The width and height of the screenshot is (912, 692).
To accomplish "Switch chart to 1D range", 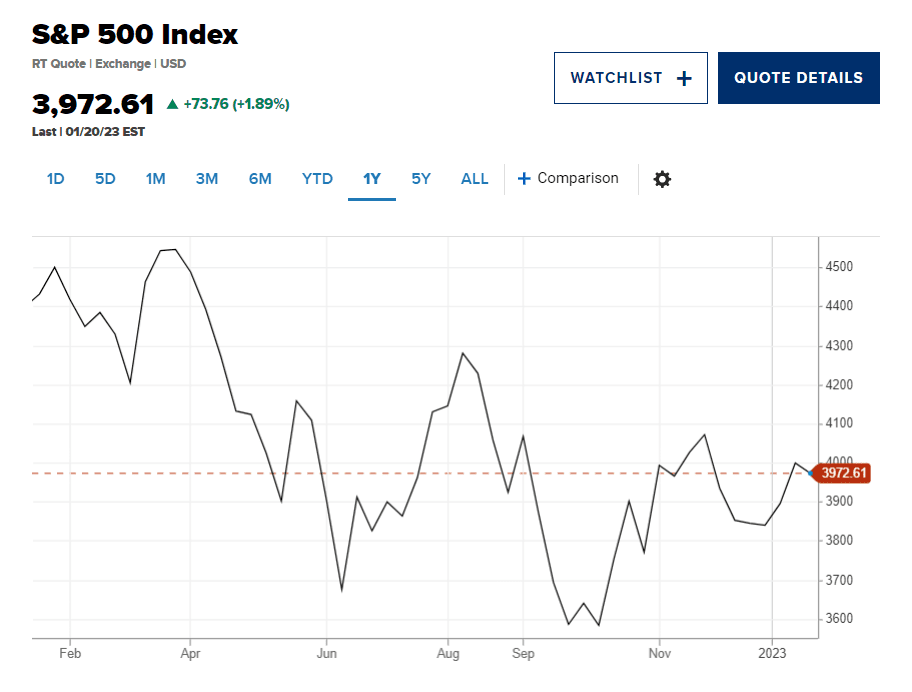I will (x=55, y=179).
